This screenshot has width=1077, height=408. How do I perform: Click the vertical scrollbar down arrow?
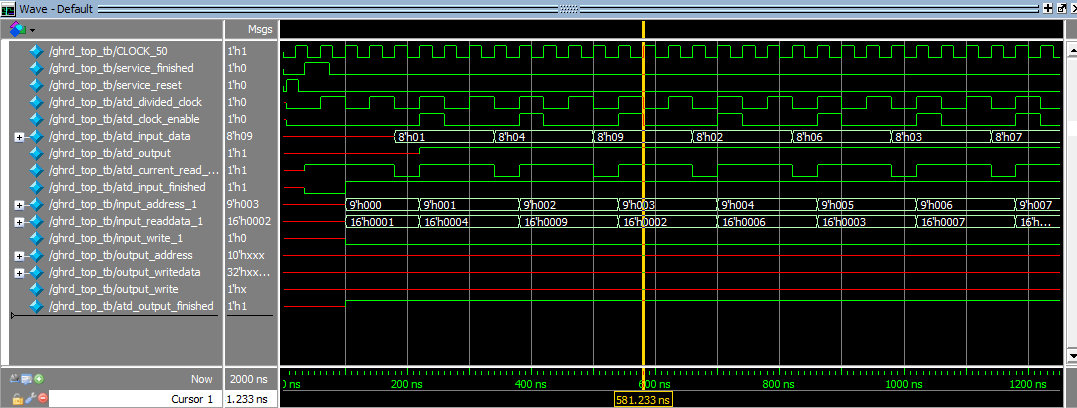click(x=1071, y=356)
